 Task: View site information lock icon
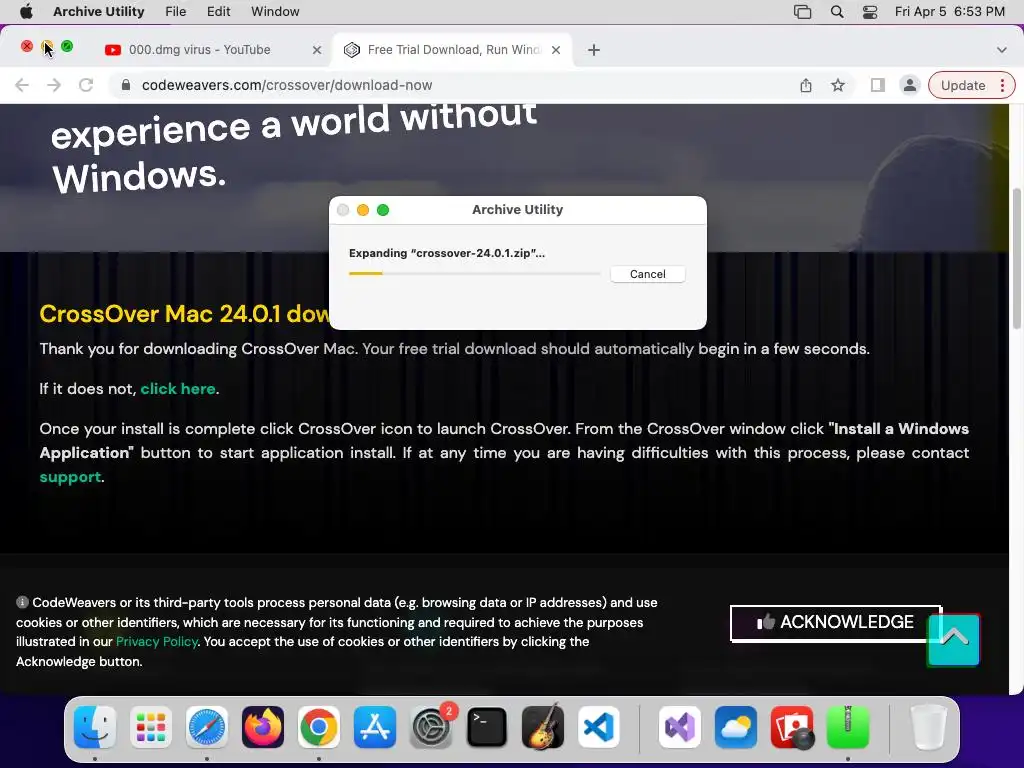point(126,85)
